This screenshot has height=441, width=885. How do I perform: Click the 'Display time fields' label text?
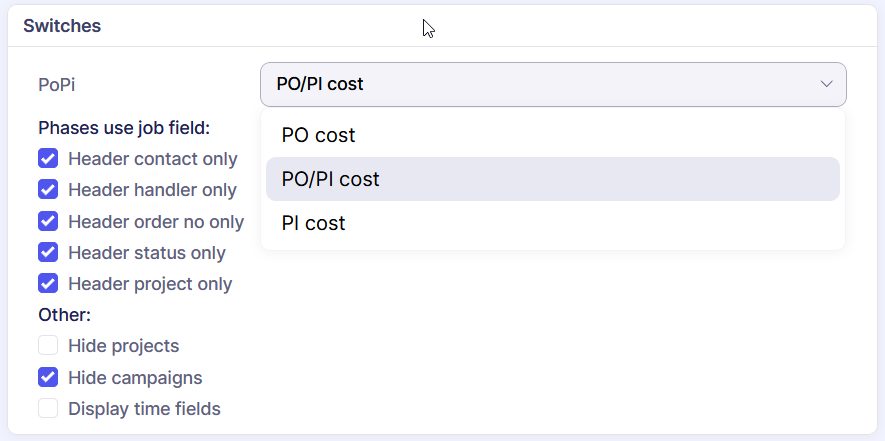(x=144, y=408)
